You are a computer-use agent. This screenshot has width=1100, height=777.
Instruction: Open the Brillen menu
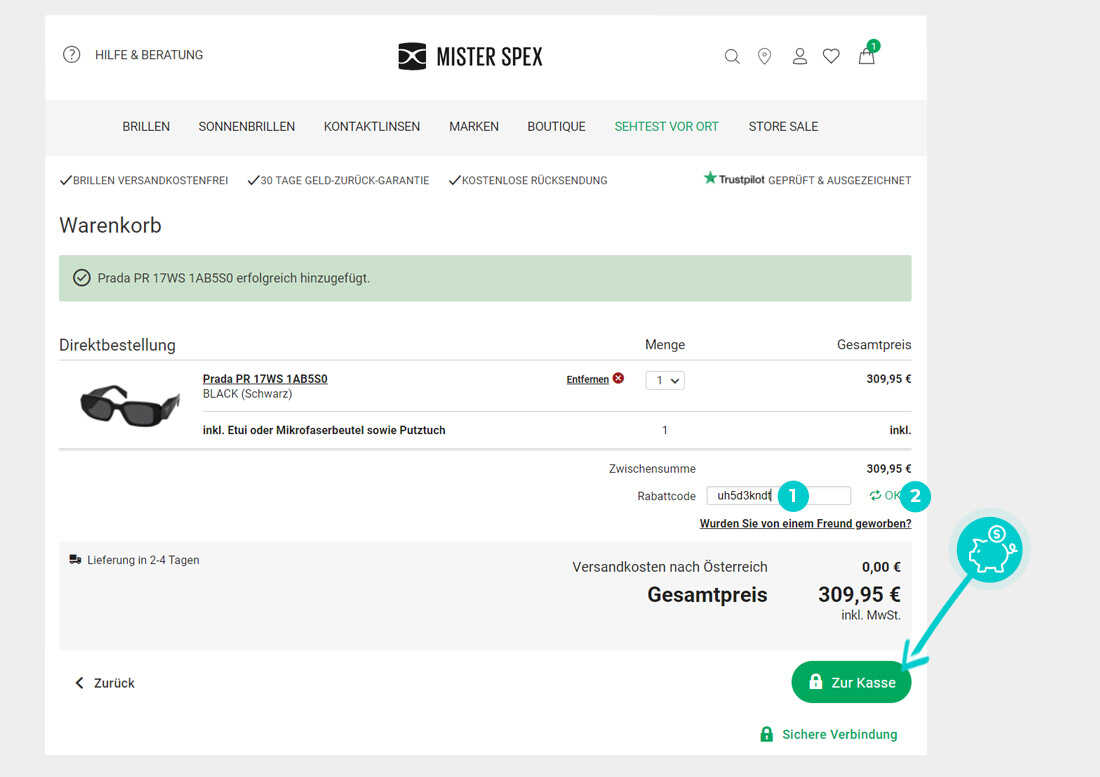(x=146, y=127)
